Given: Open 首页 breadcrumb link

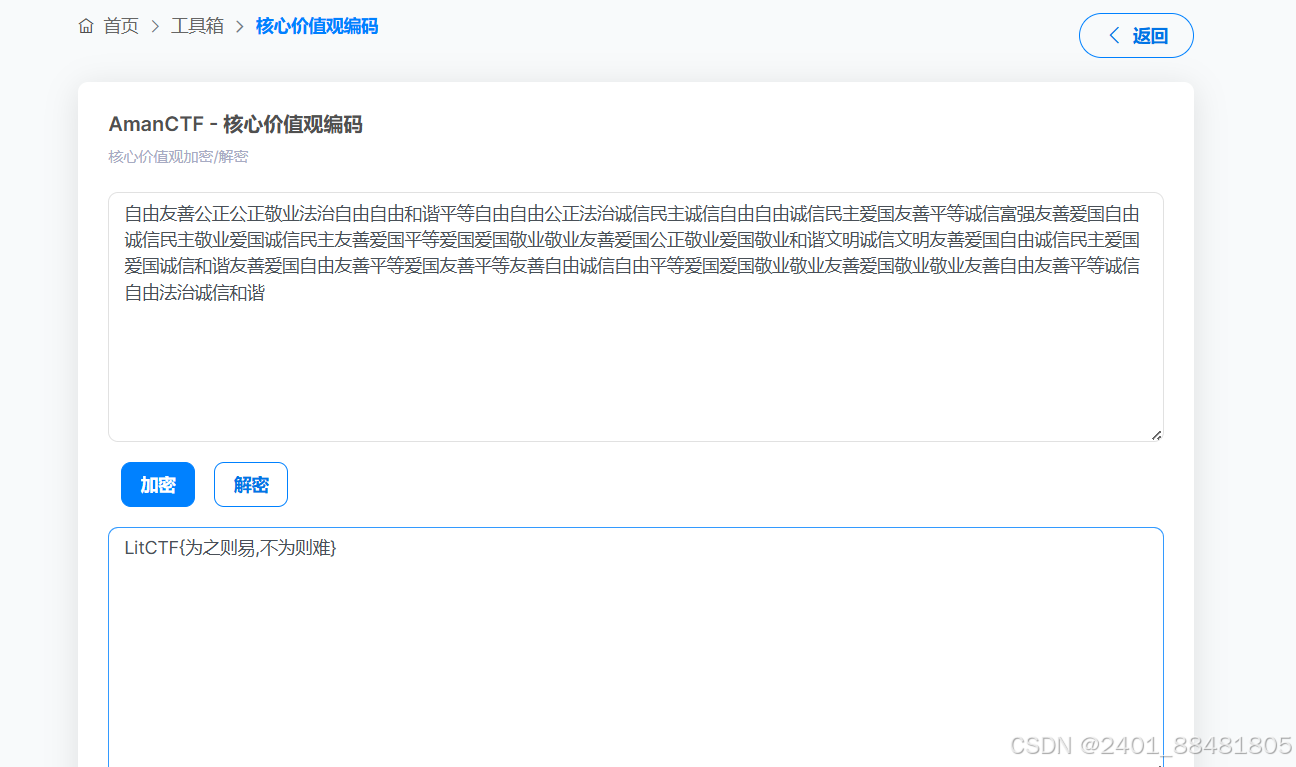Looking at the screenshot, I should tap(121, 26).
